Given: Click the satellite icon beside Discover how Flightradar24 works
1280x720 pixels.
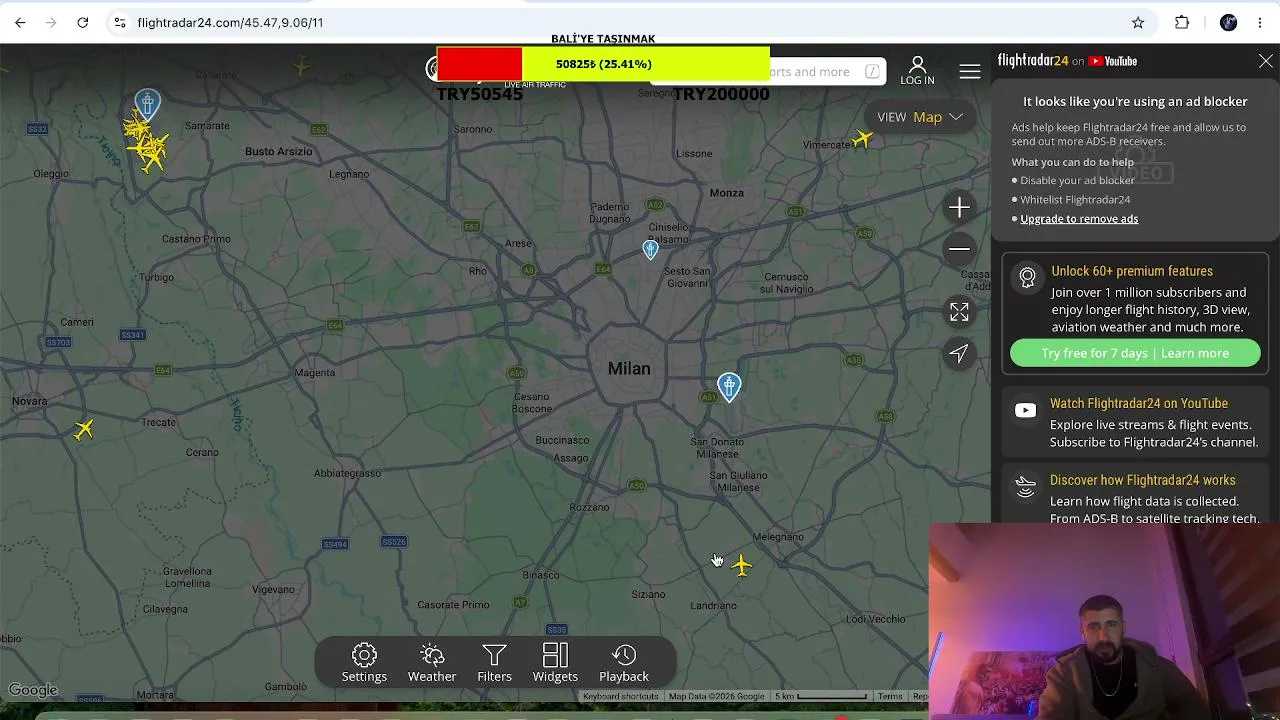Looking at the screenshot, I should tap(1025, 486).
